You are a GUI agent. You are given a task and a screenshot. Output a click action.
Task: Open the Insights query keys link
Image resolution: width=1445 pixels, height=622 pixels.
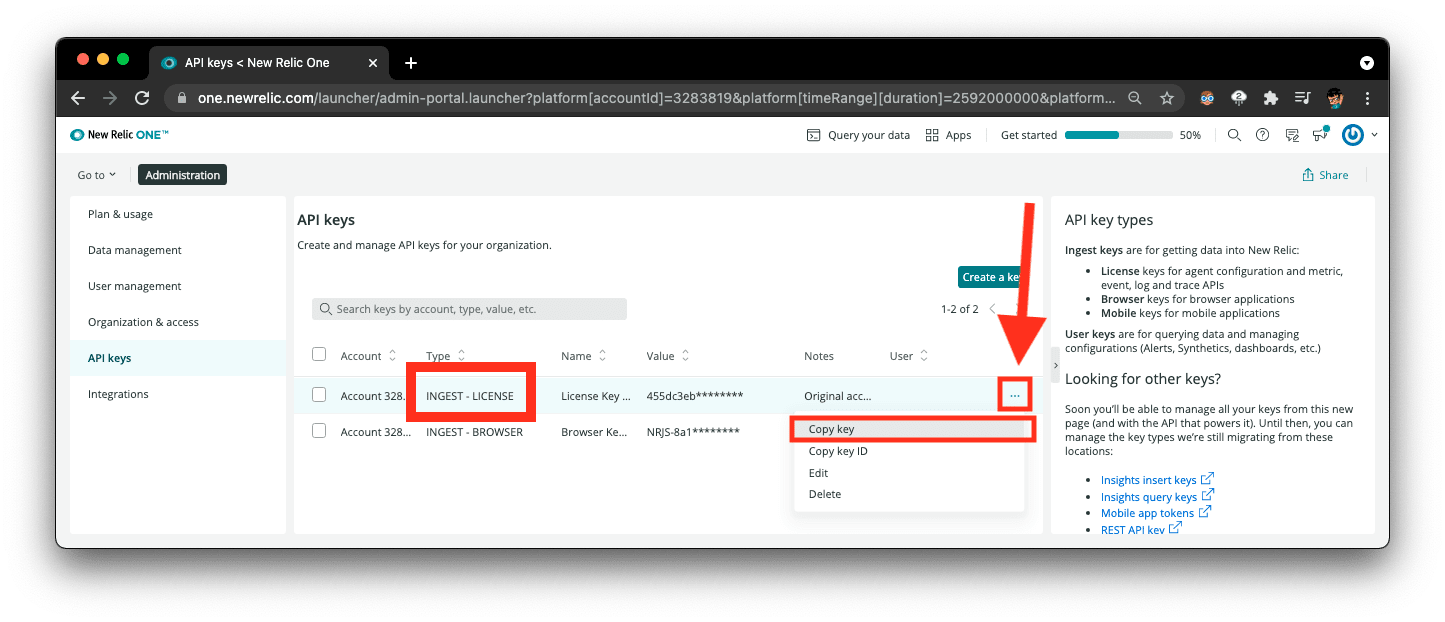click(x=1149, y=497)
